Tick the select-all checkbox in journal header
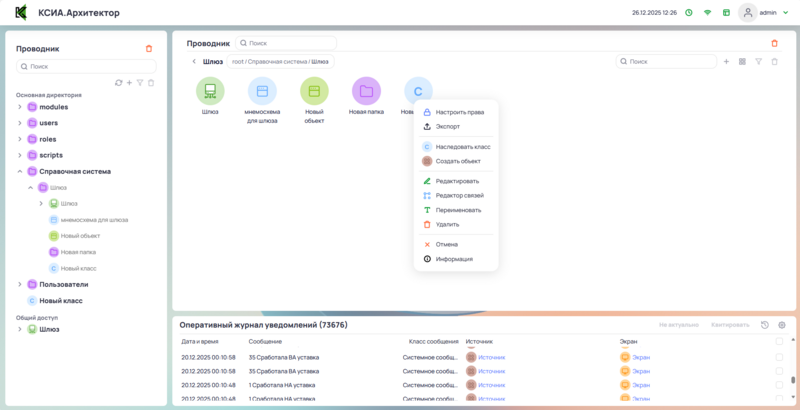800x410 pixels. [779, 341]
